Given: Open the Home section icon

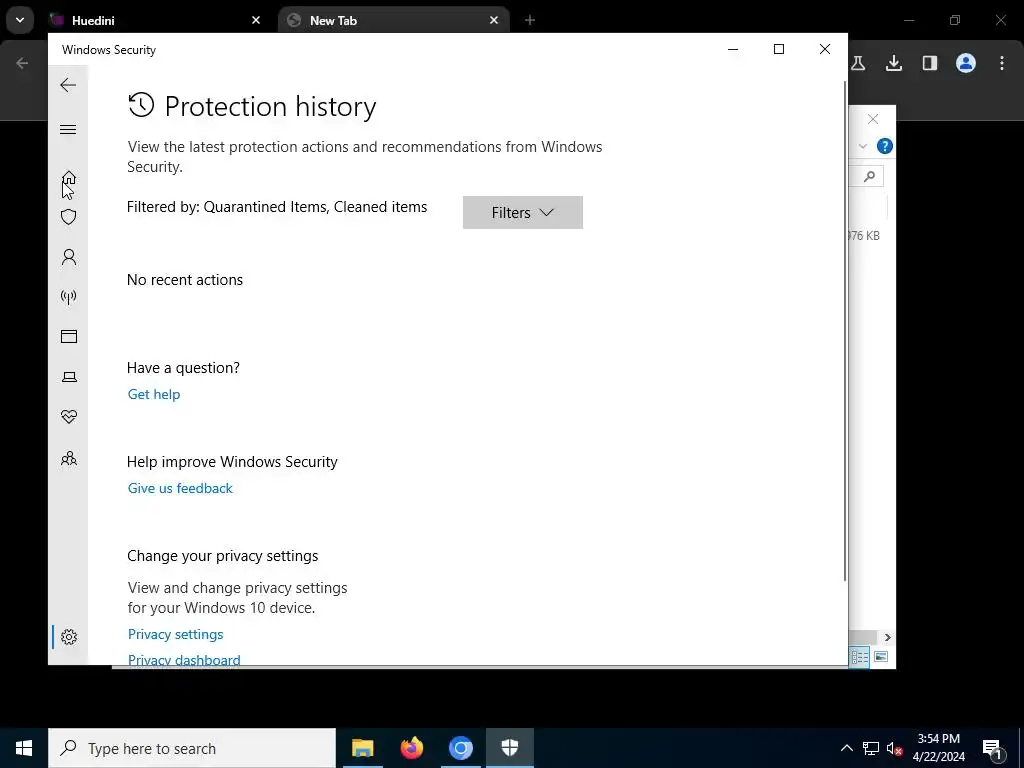Looking at the screenshot, I should [x=69, y=178].
